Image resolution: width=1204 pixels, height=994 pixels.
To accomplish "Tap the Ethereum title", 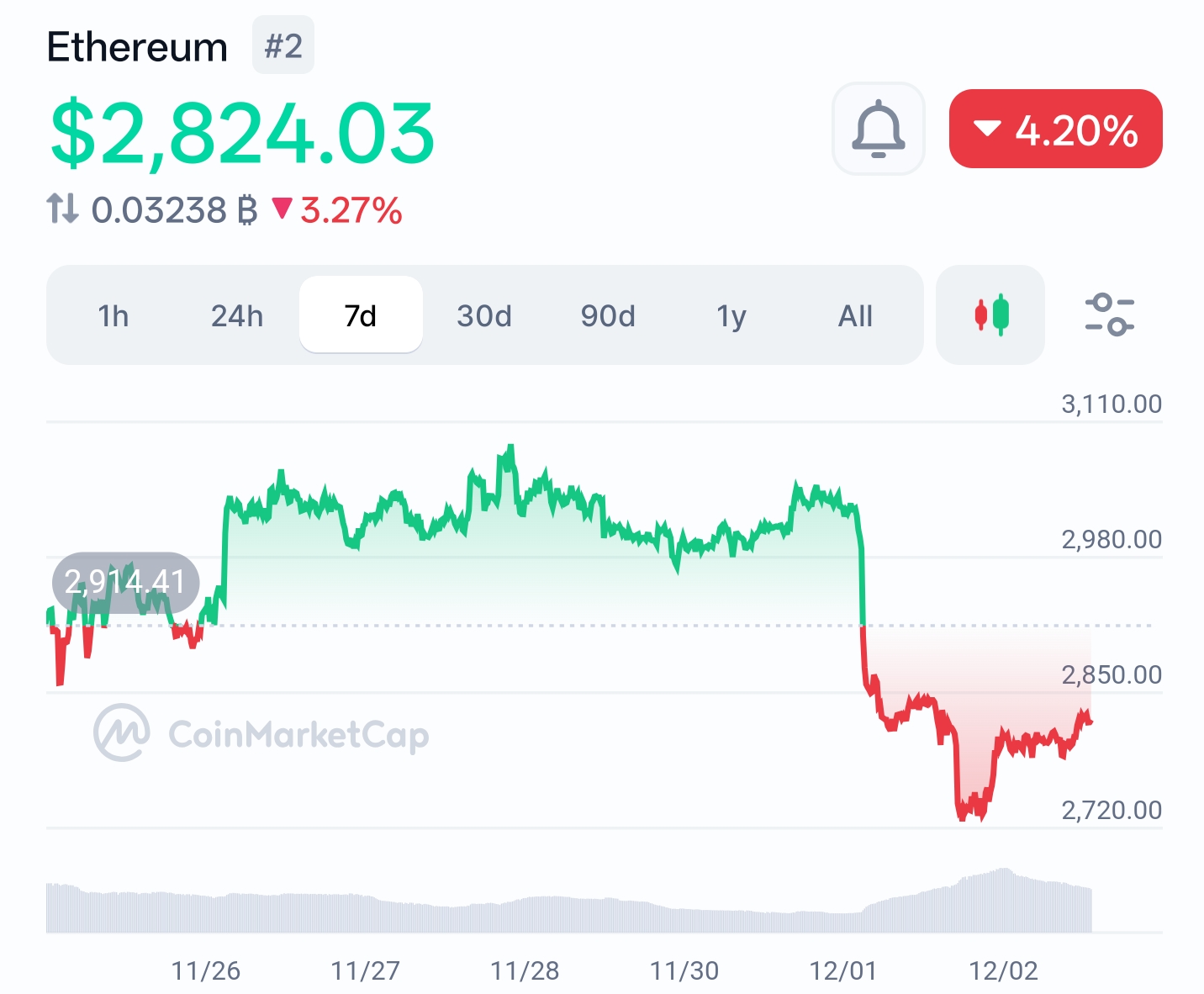I will (x=137, y=47).
